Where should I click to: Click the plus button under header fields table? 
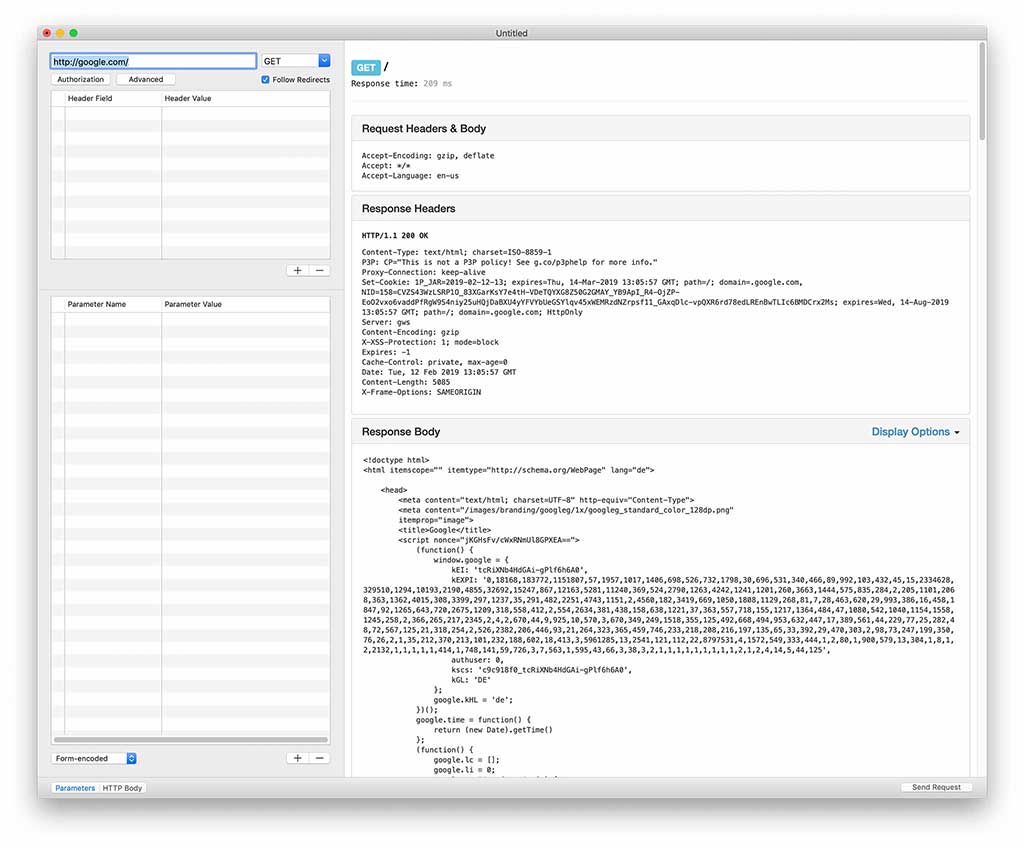pyautogui.click(x=298, y=270)
